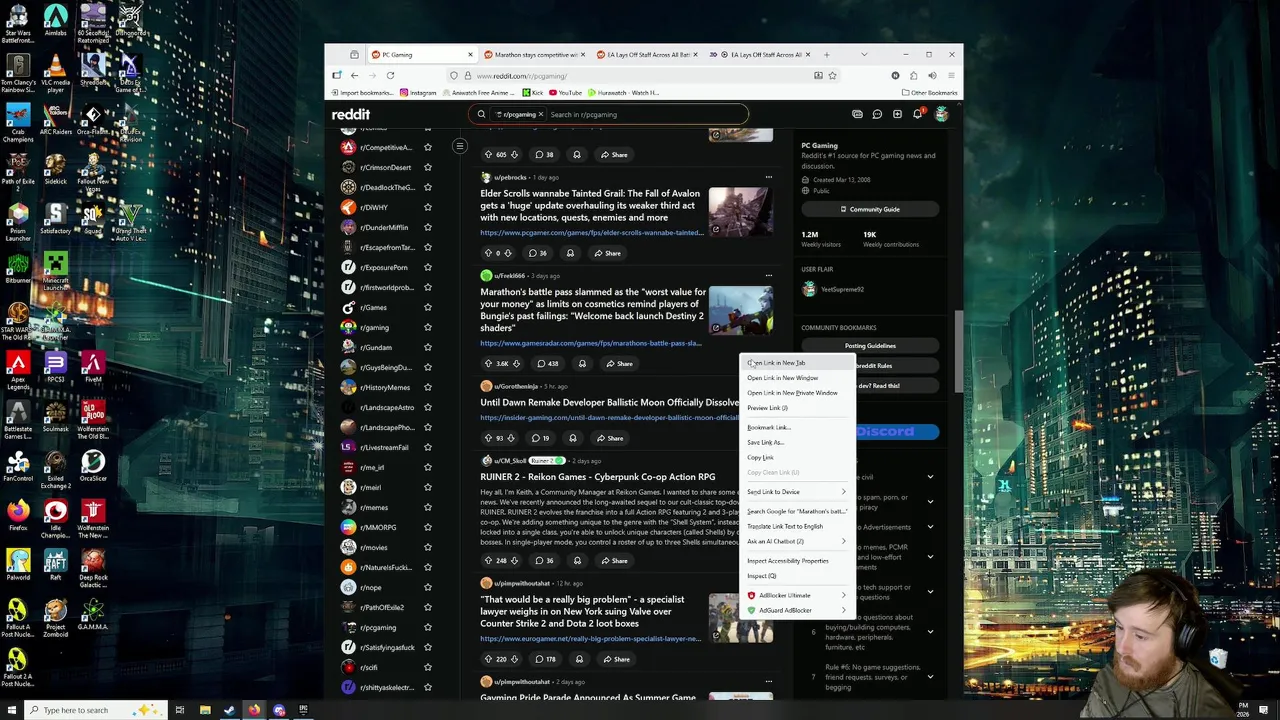Open Palworld desktop icon
Screen dimensions: 1280x720
(x=17, y=565)
